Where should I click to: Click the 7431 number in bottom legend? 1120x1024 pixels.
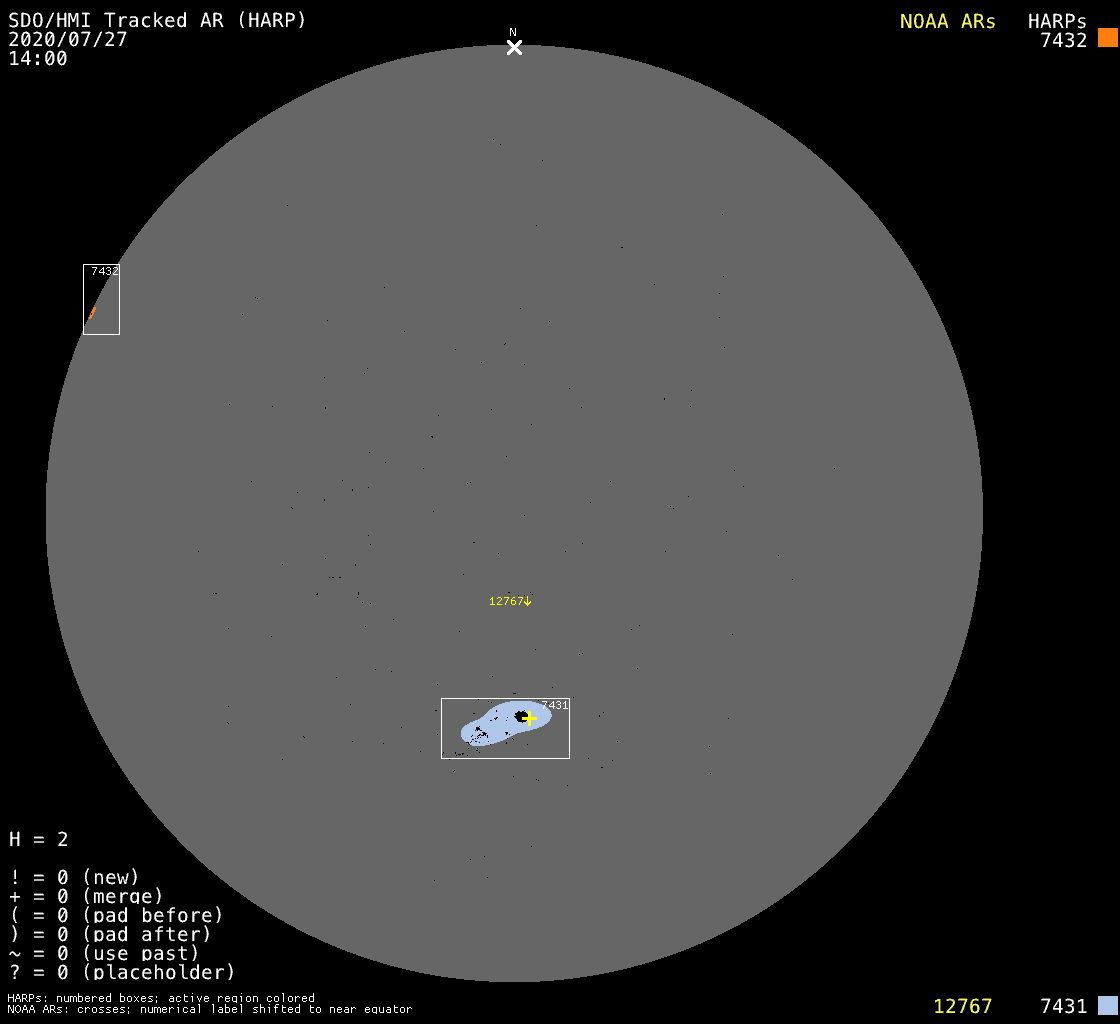(x=1063, y=1006)
